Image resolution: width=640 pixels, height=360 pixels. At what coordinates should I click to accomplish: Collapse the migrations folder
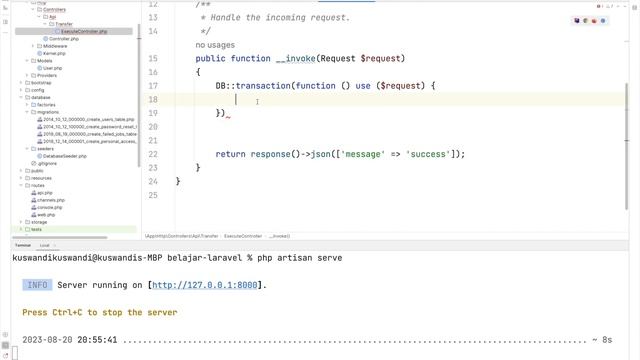[x=27, y=112]
